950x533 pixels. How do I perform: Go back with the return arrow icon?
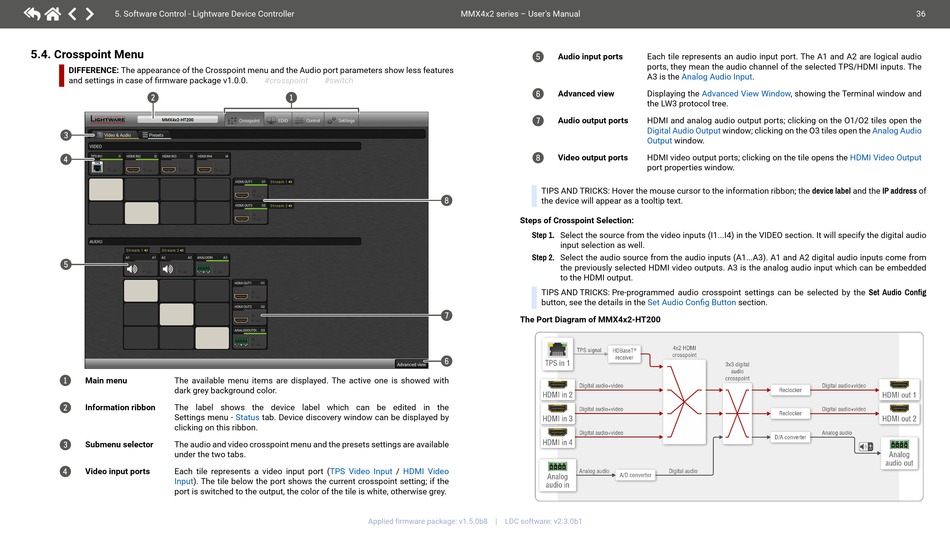[32, 13]
